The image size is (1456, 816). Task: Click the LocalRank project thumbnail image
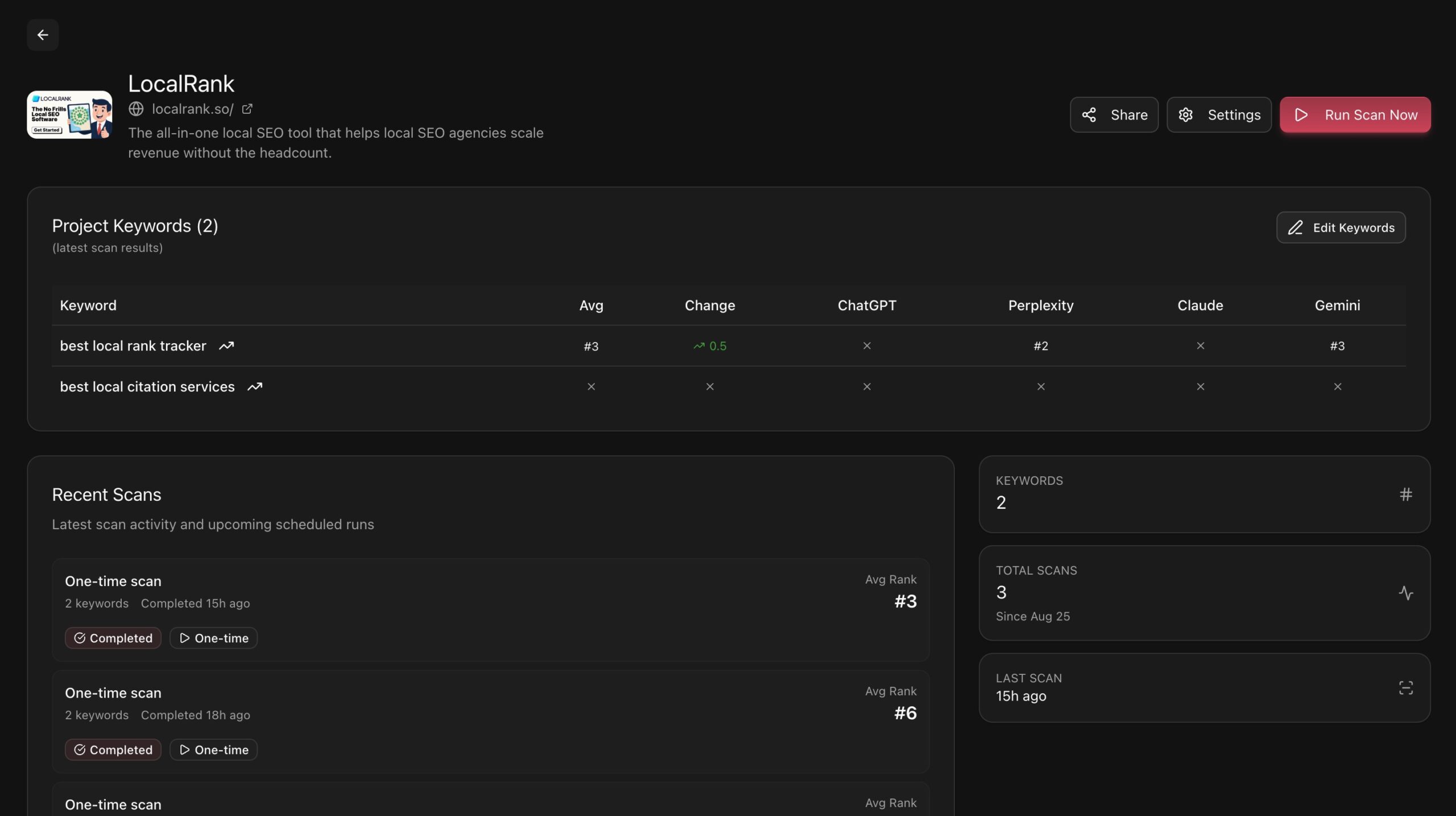(x=69, y=114)
